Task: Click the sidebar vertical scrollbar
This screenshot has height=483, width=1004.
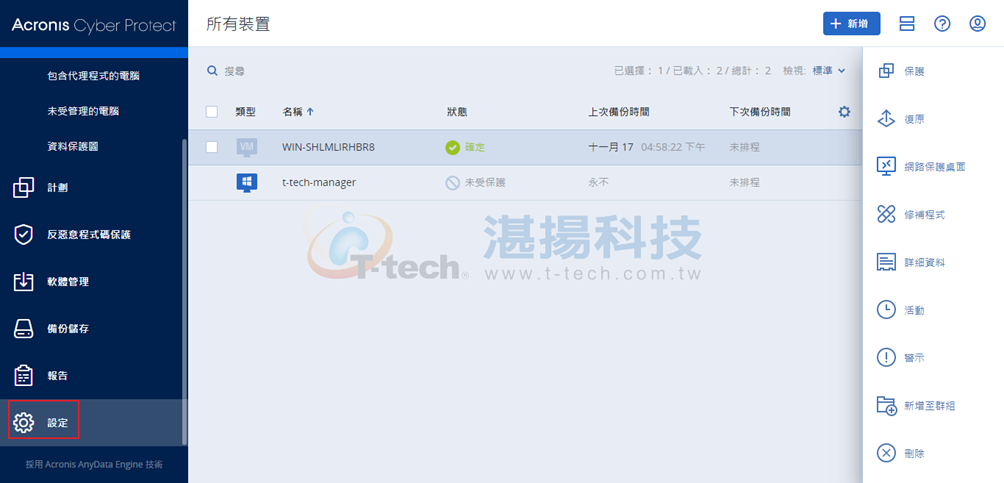Action: coord(185,291)
